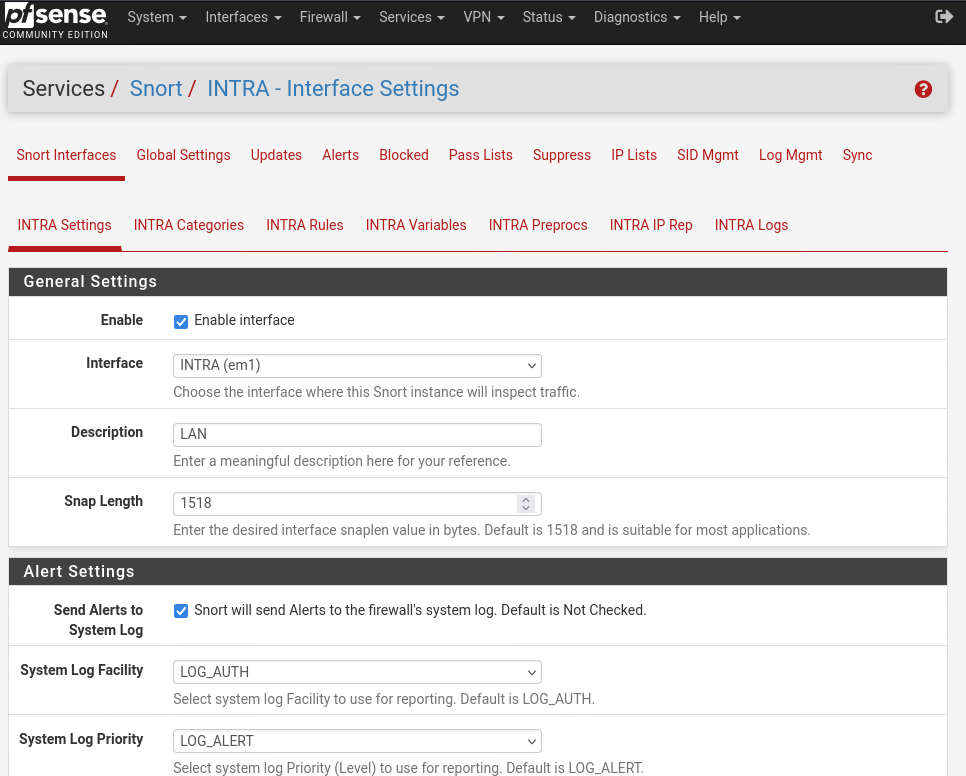Open the Services menu
The image size is (966, 776).
(412, 17)
